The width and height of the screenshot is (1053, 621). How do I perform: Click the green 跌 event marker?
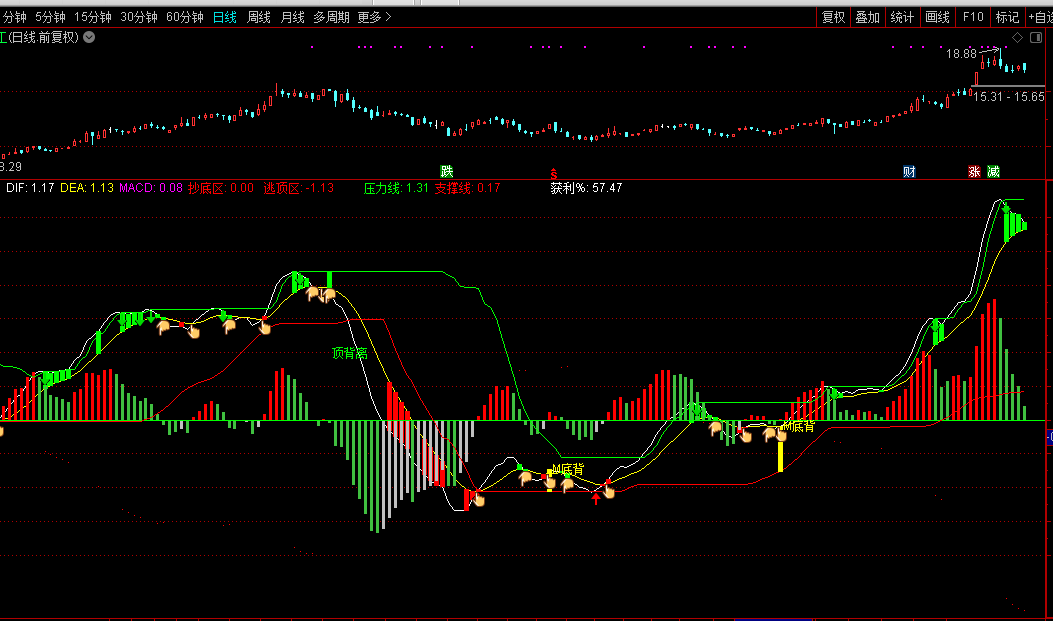(447, 172)
